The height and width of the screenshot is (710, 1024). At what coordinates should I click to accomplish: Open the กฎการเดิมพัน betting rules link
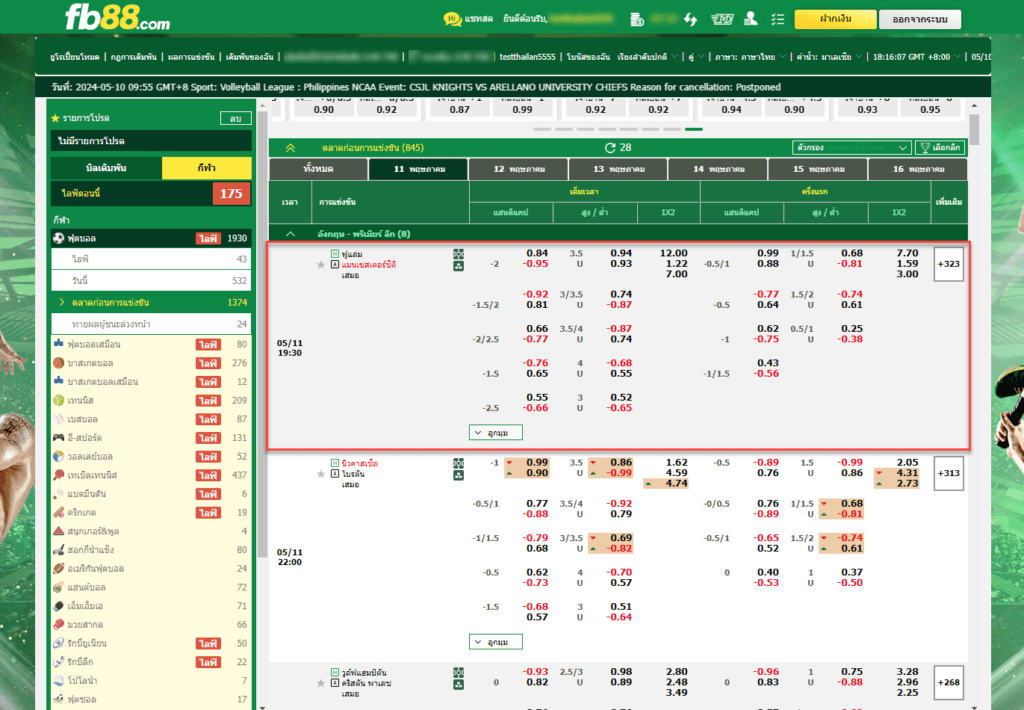click(x=134, y=57)
